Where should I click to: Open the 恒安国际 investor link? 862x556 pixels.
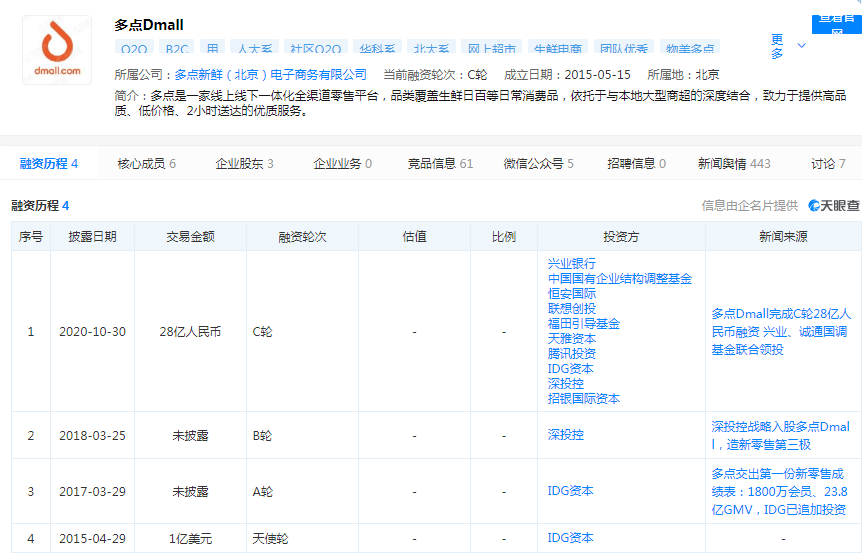tap(572, 294)
